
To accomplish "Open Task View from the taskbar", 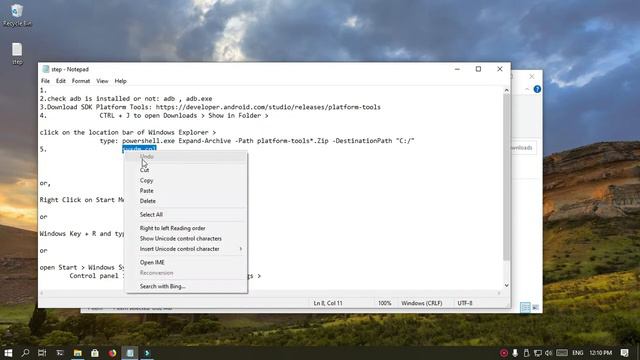I will [42, 353].
